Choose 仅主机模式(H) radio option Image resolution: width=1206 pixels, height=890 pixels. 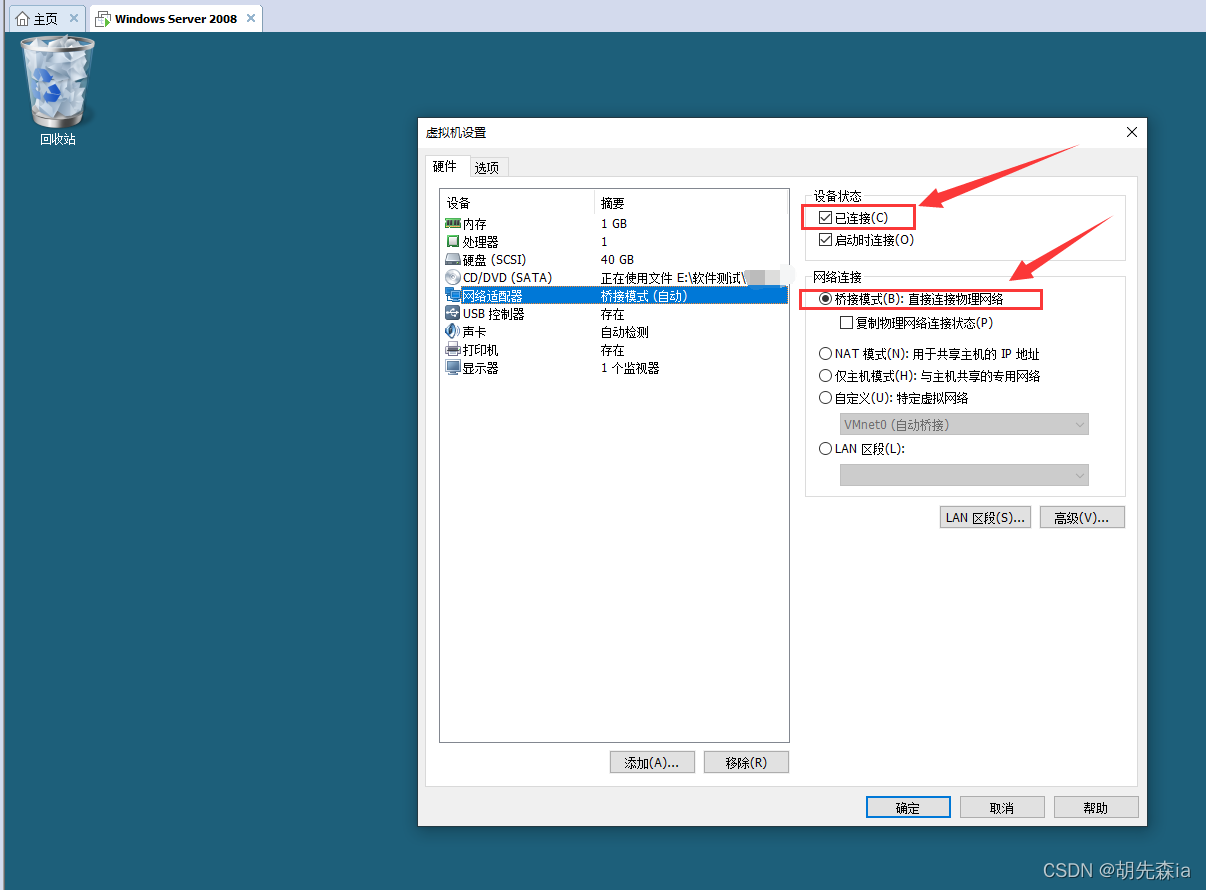click(825, 376)
